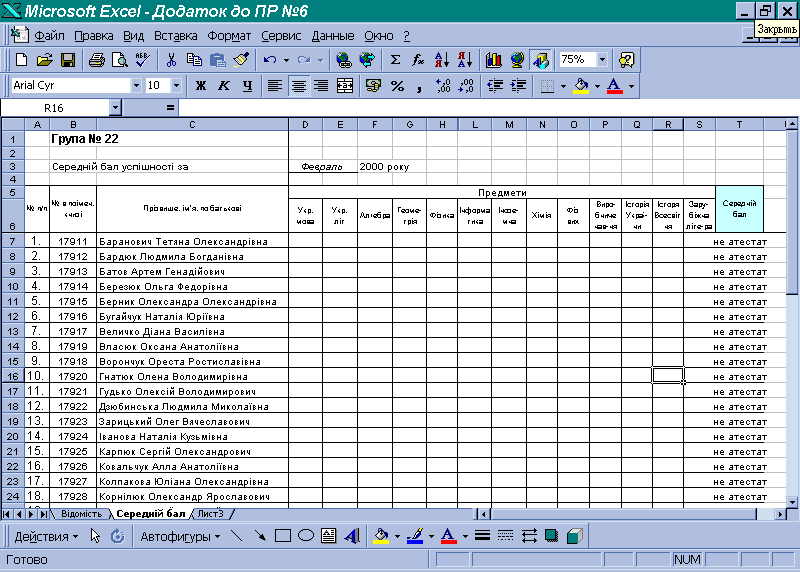
Task: Select row header 16
Action: click(x=13, y=376)
